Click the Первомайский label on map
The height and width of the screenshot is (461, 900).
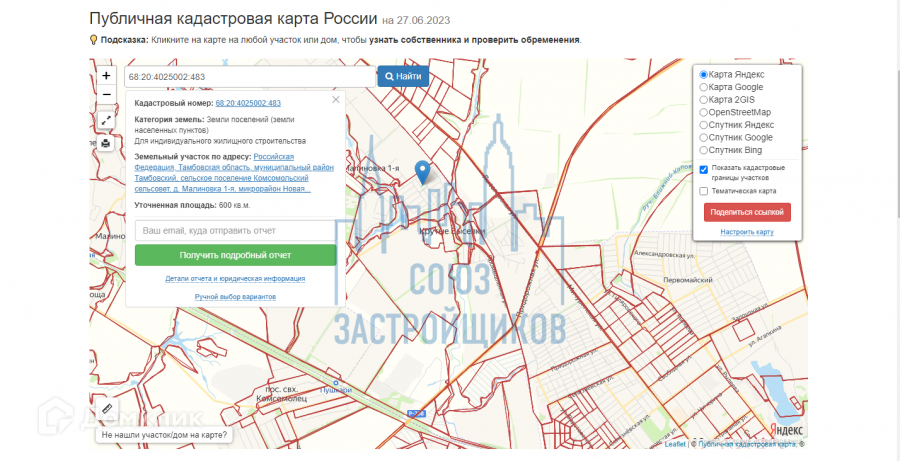point(687,280)
